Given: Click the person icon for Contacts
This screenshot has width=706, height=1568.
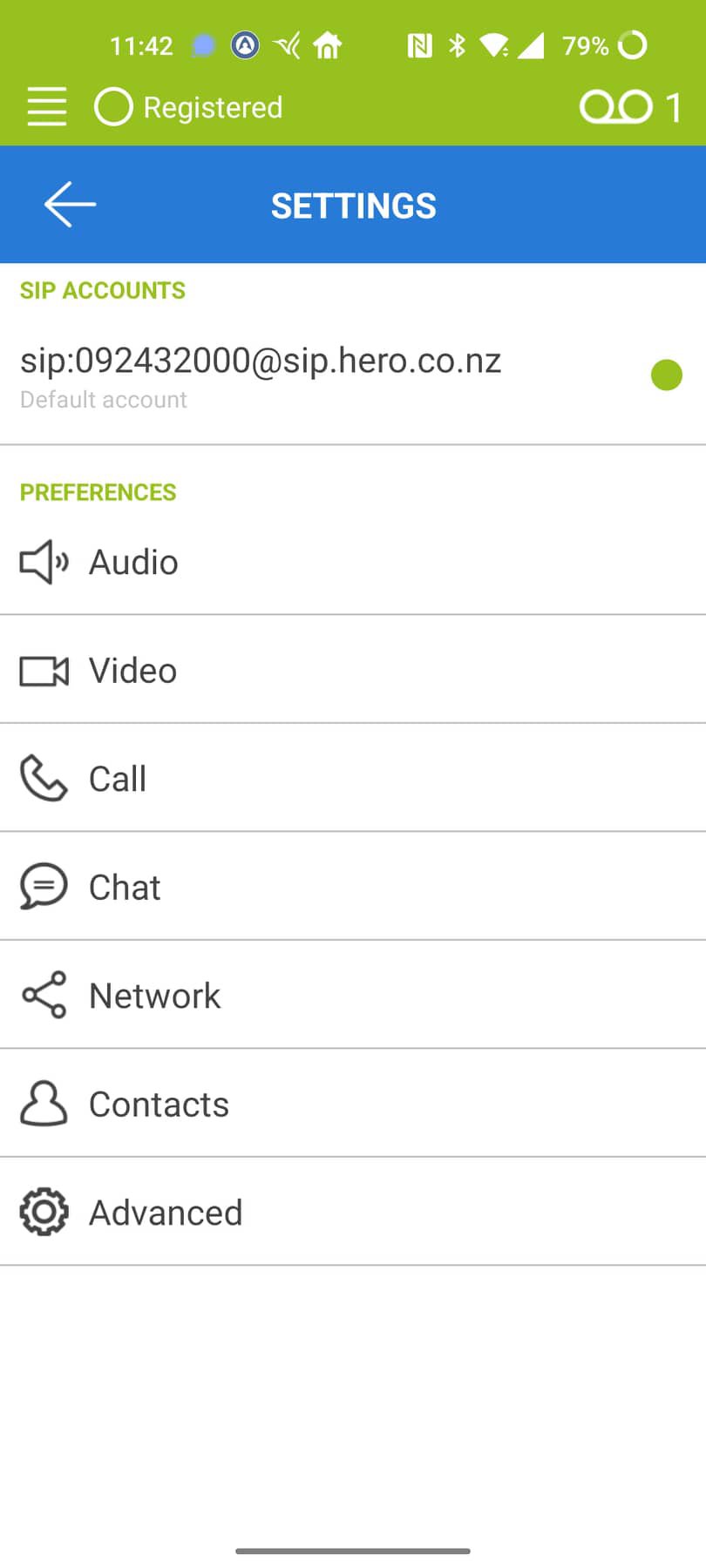Looking at the screenshot, I should click(44, 1104).
